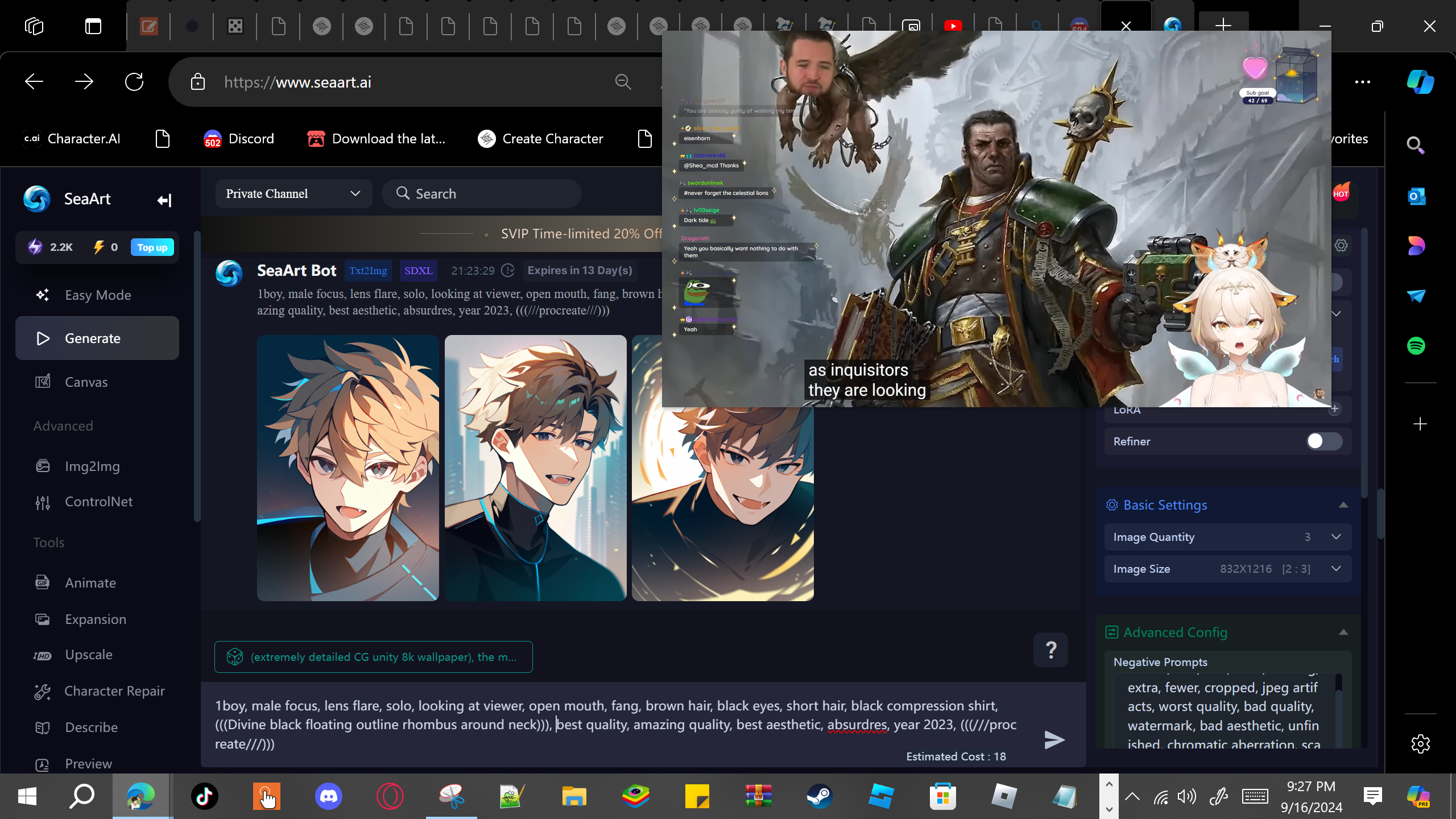
Task: Open the Copilot icon in the browser toolbar
Action: point(1420,82)
